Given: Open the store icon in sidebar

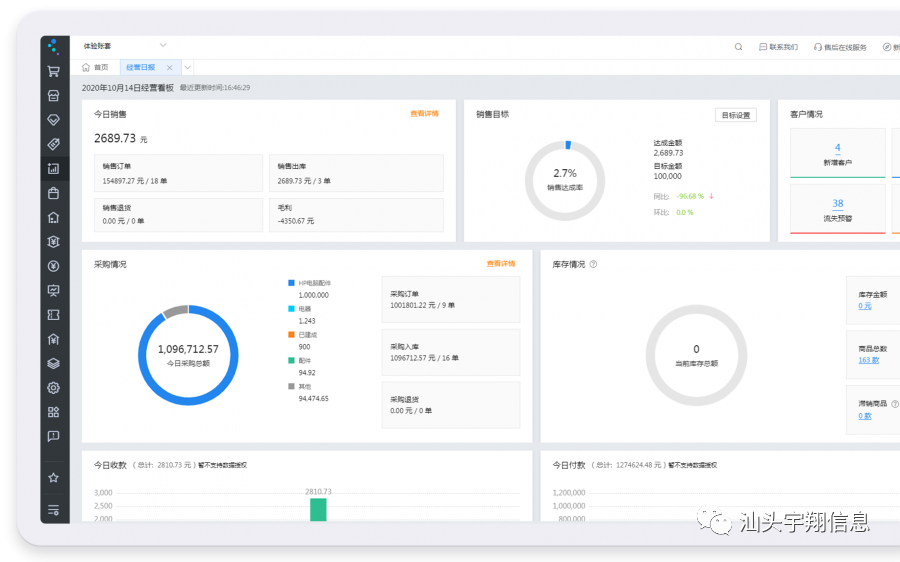Looking at the screenshot, I should (54, 95).
